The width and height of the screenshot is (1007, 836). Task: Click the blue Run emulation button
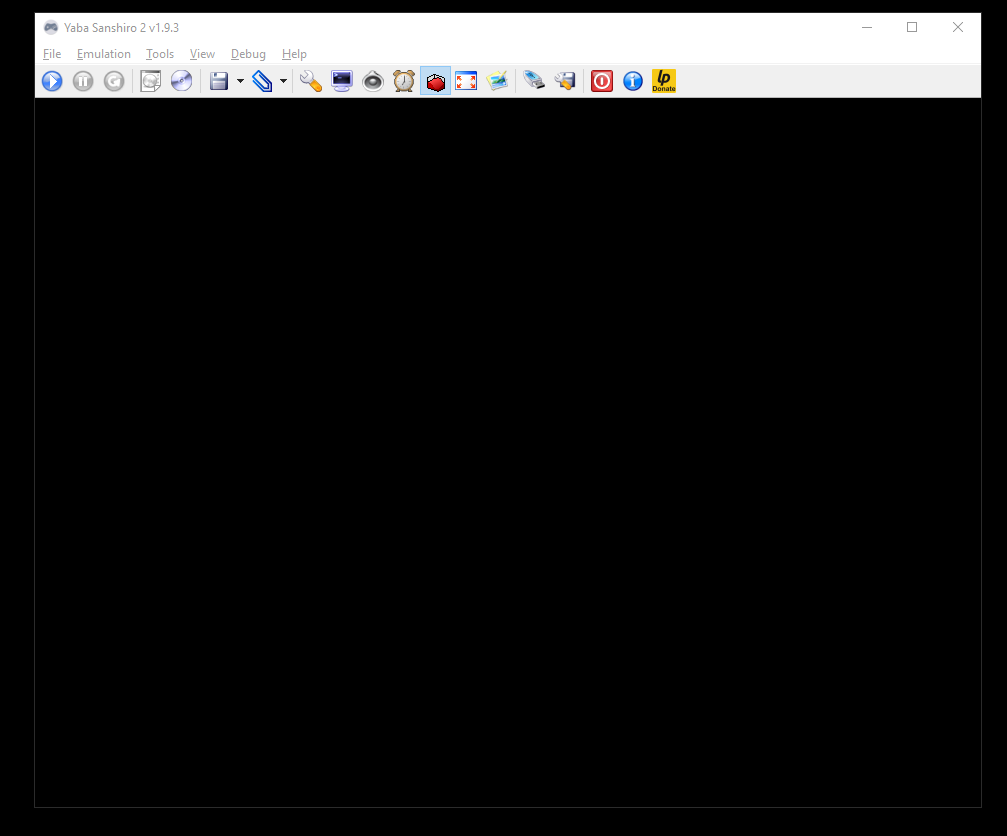pos(52,81)
